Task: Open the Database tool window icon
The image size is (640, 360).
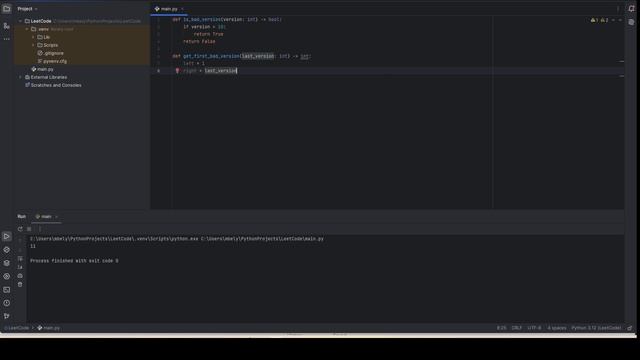Action: (631, 22)
